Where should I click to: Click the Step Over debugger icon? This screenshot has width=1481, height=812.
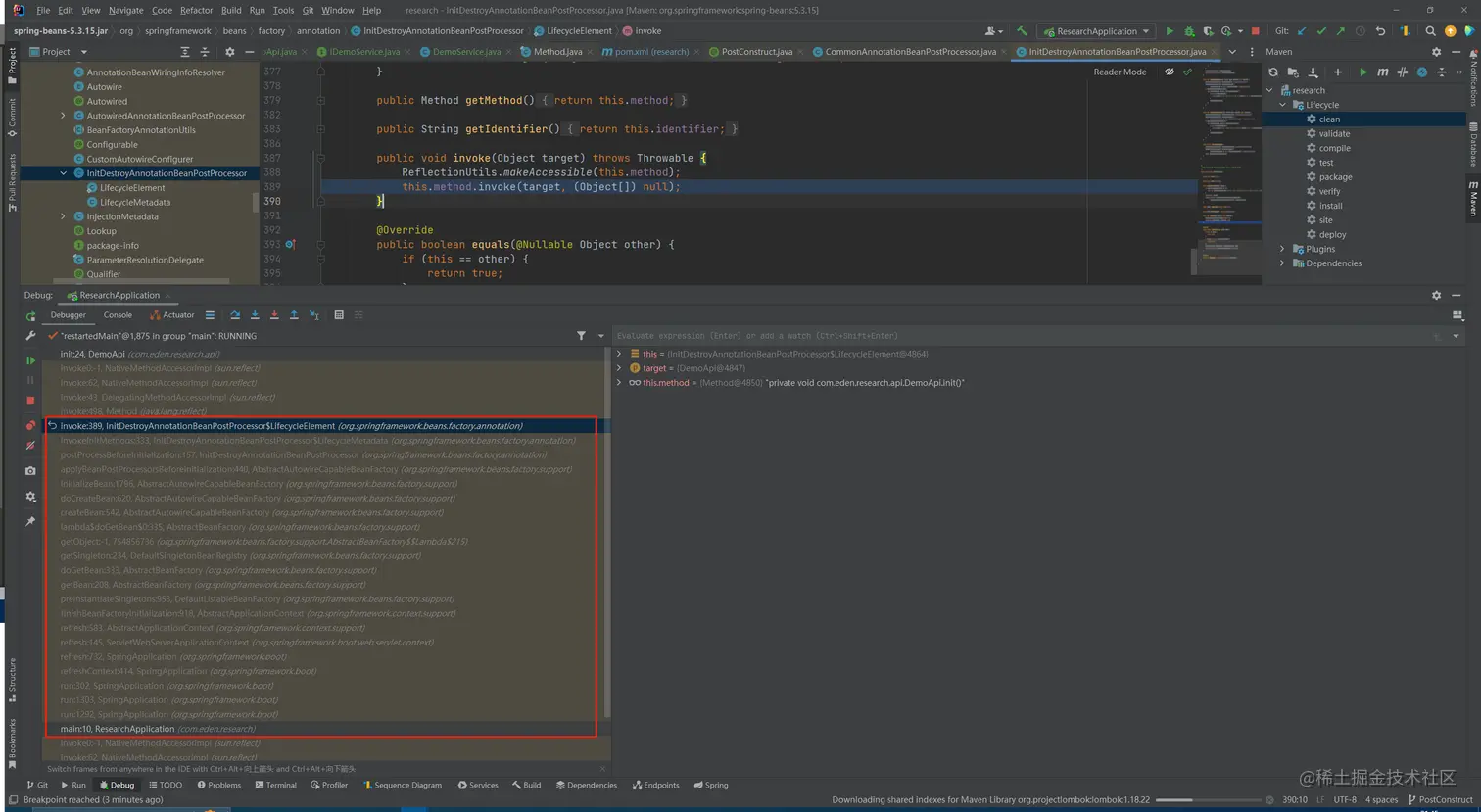point(235,315)
